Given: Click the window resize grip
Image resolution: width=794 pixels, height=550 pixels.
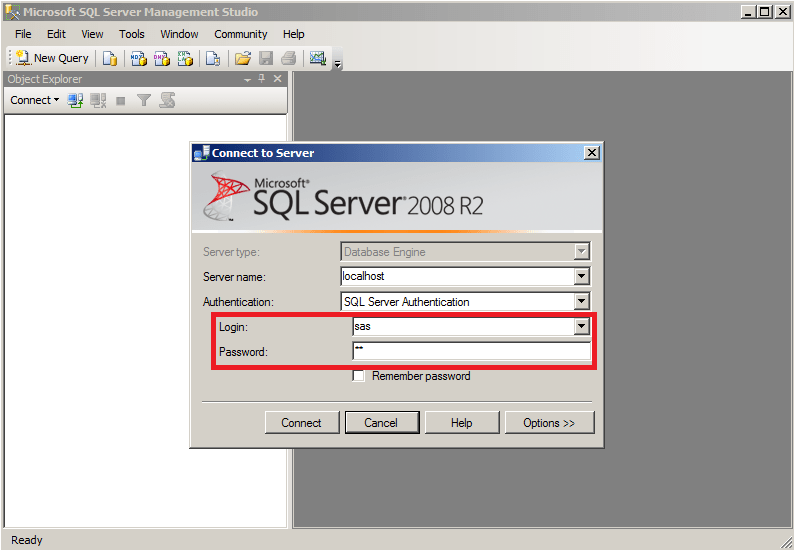Looking at the screenshot, I should coord(786,542).
